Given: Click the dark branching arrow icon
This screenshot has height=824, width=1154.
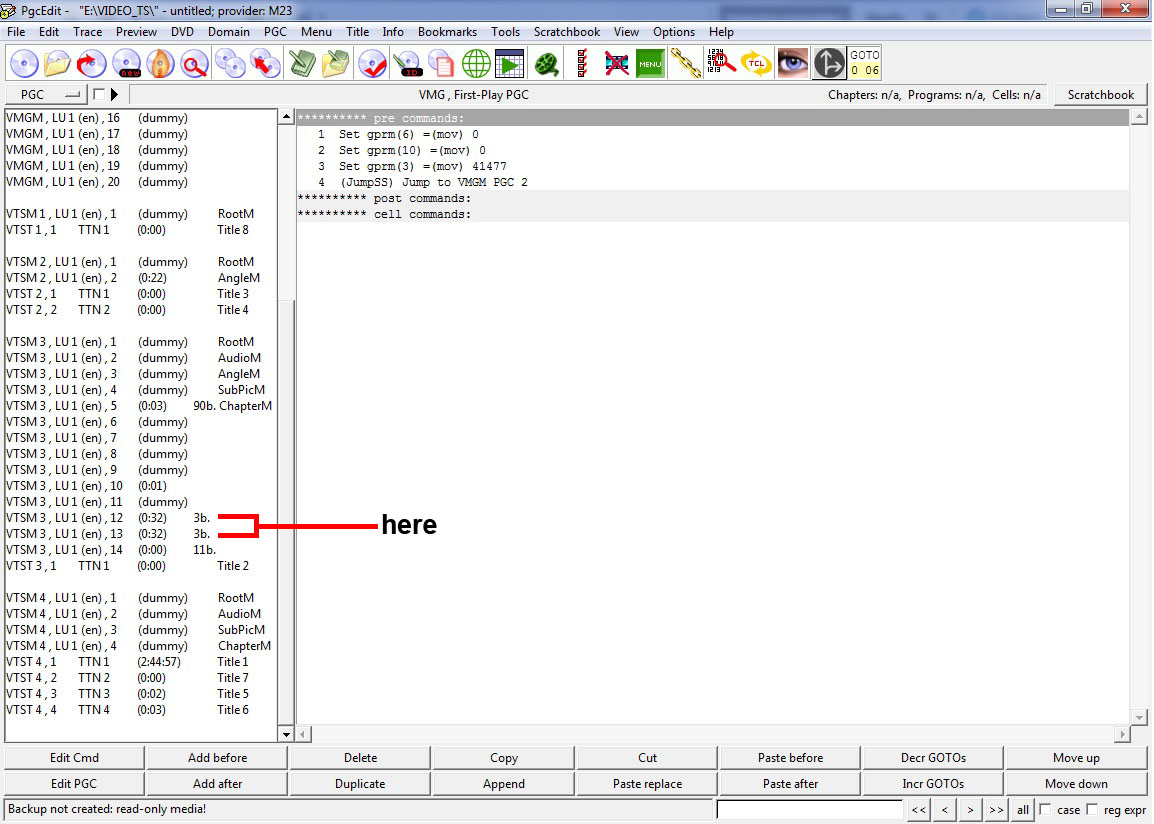Looking at the screenshot, I should click(x=829, y=64).
